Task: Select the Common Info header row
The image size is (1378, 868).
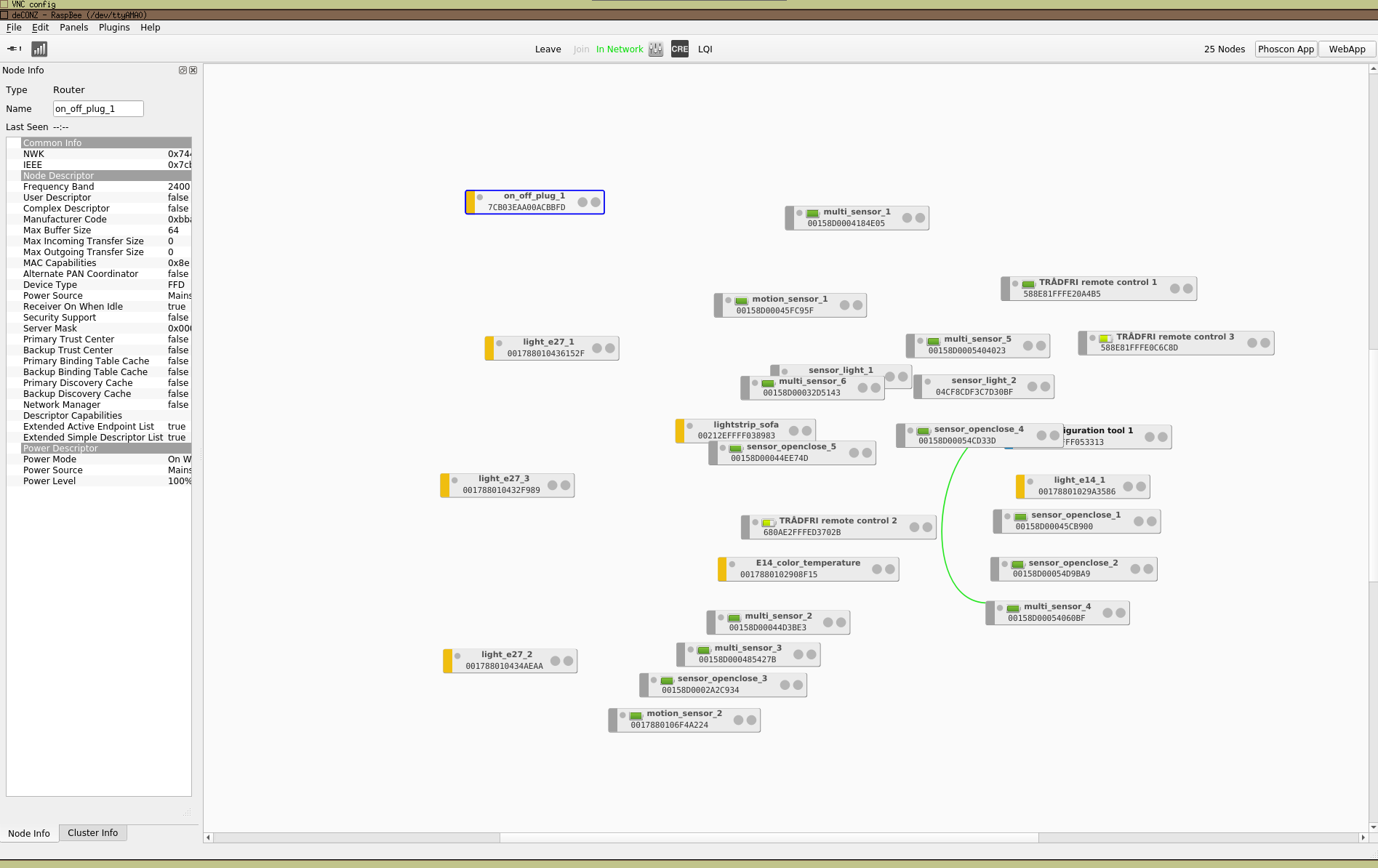Action: pos(106,143)
